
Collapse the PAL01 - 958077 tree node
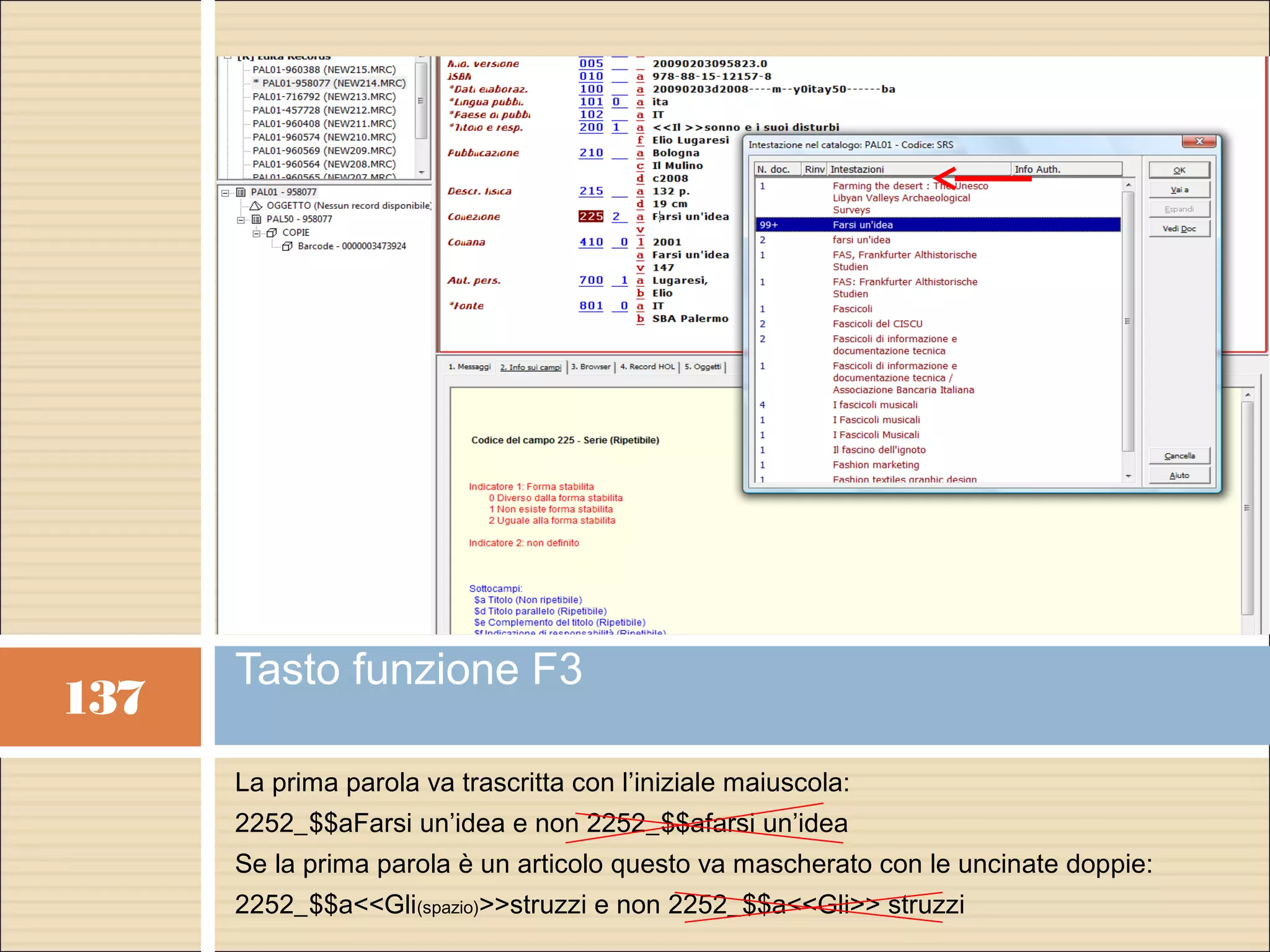225,193
